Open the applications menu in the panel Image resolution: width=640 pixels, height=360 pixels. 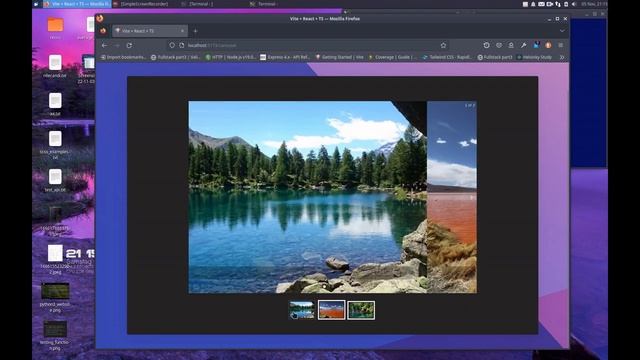coord(36,4)
